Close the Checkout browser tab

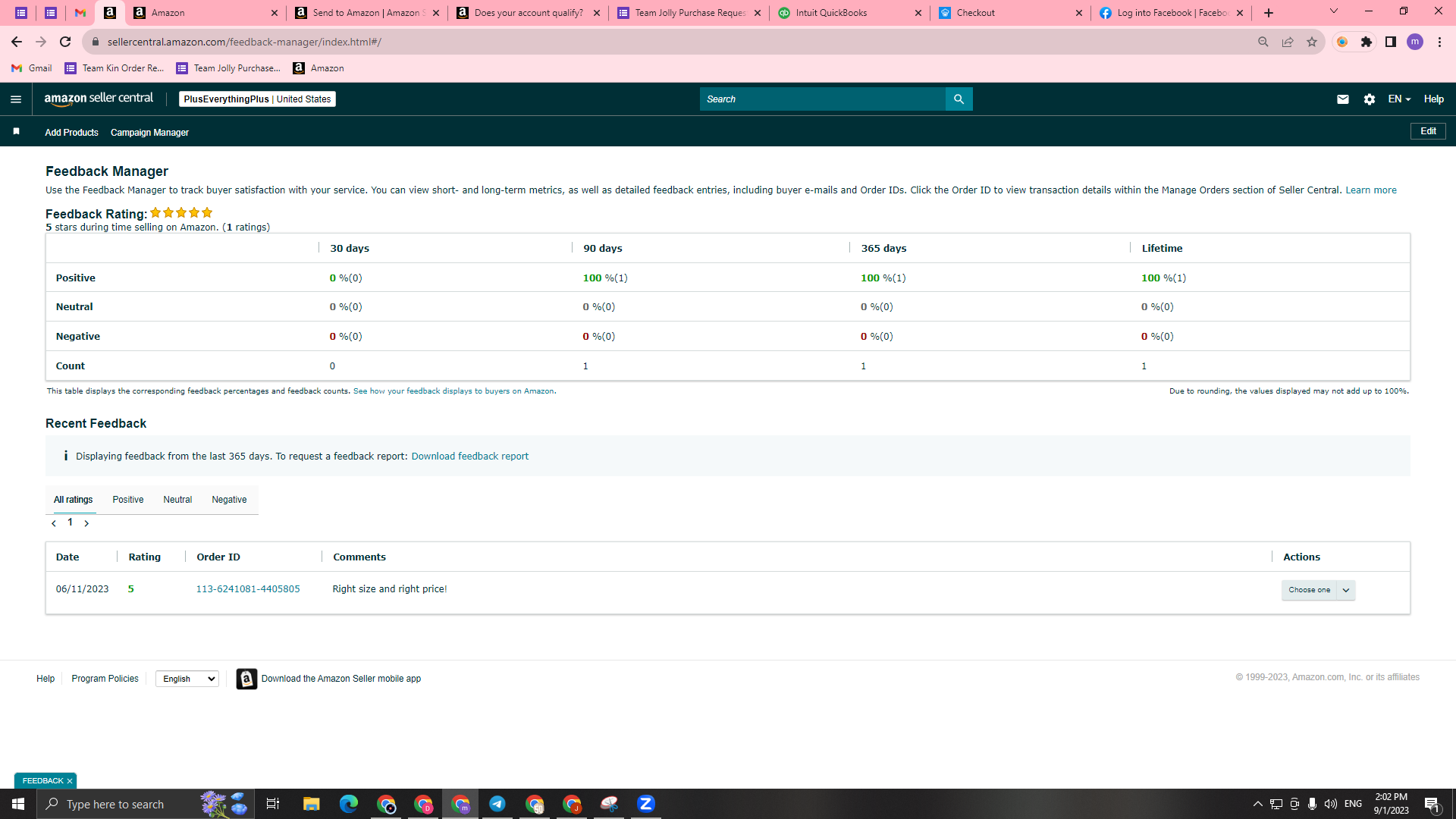pos(1079,13)
